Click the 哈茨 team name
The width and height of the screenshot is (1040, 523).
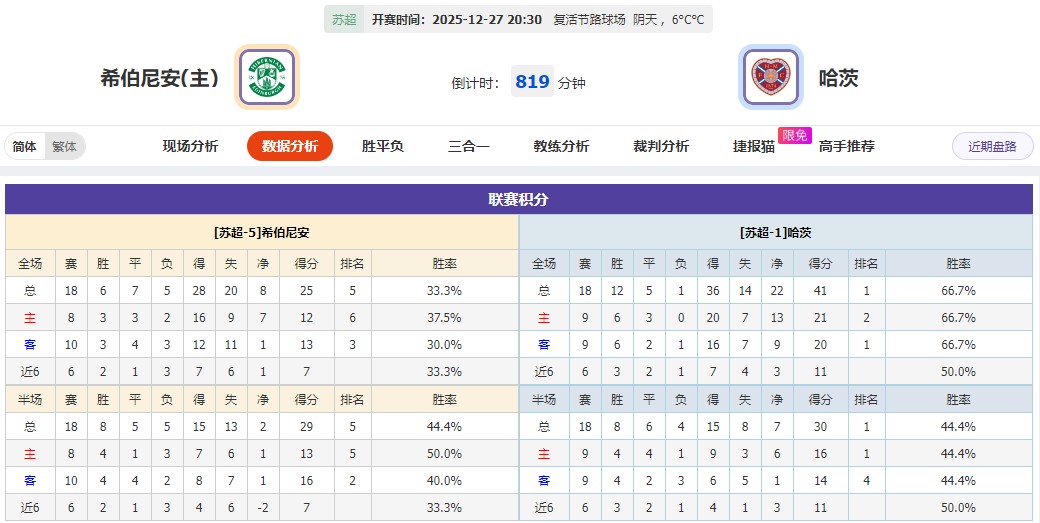tap(838, 78)
